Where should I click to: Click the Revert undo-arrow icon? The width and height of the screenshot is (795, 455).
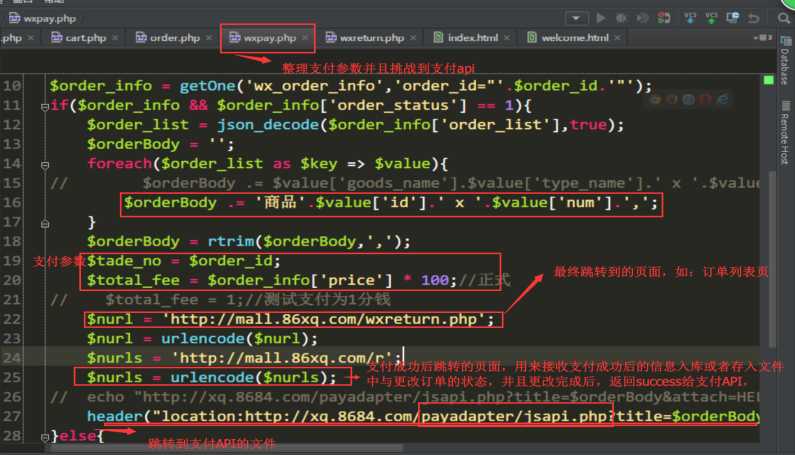tap(754, 18)
